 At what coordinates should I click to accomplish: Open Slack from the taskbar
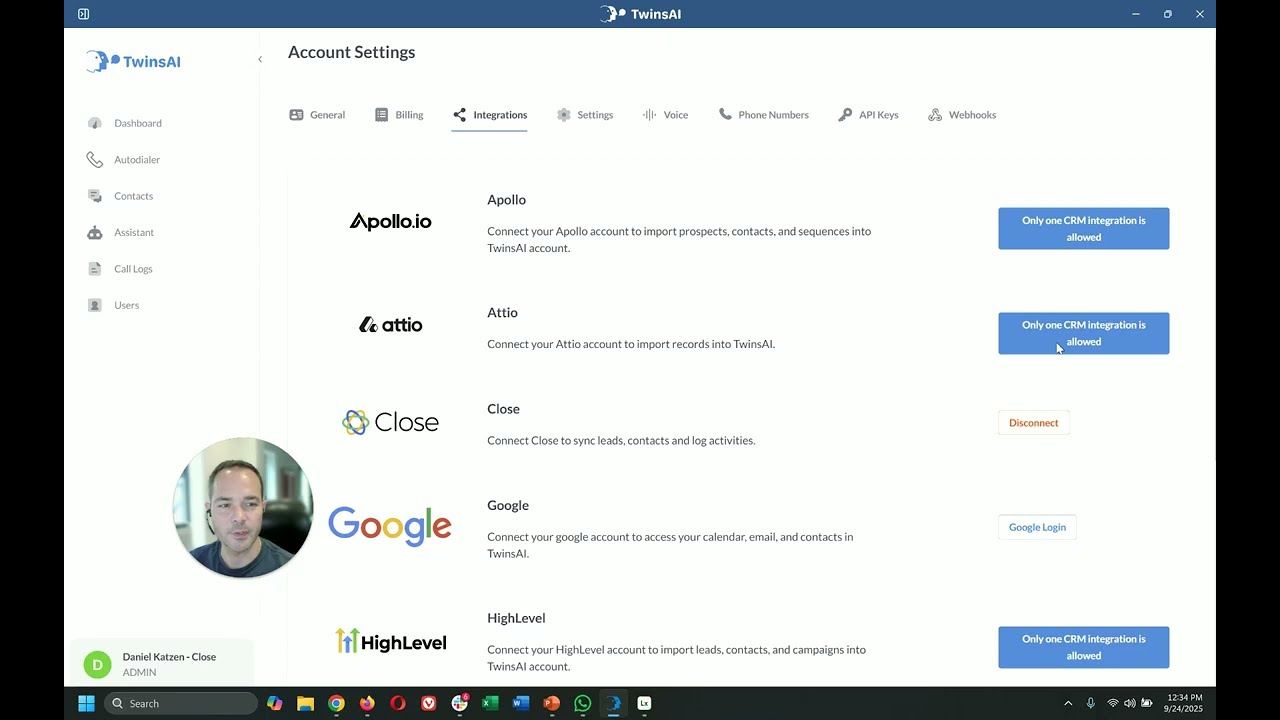click(460, 703)
